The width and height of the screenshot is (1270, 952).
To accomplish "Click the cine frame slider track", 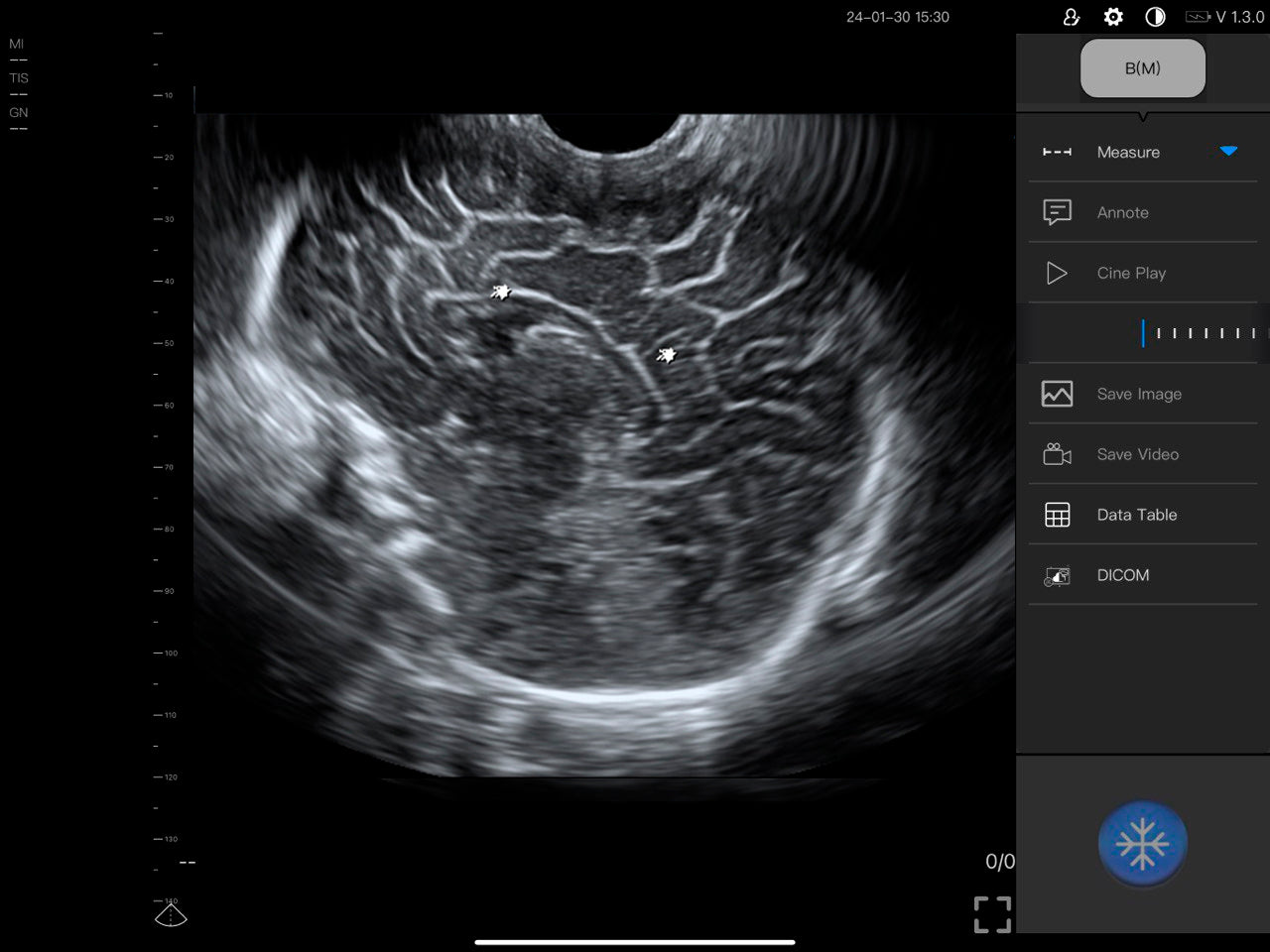I will pos(1201,333).
